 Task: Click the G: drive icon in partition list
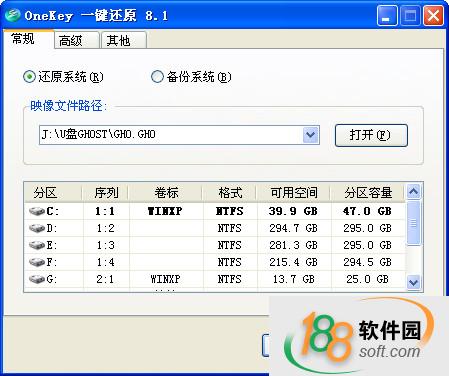click(x=37, y=279)
